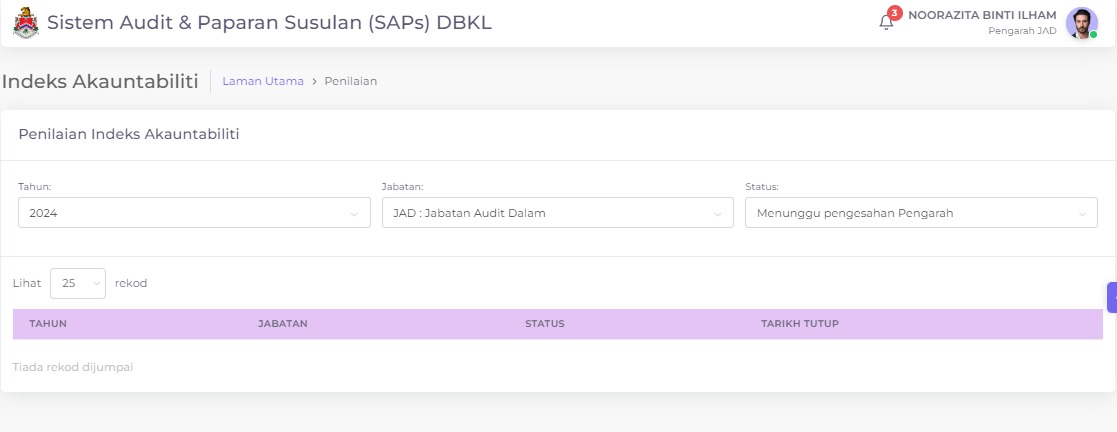Click the Sistem Audit & Paparan Susulan title

269,22
